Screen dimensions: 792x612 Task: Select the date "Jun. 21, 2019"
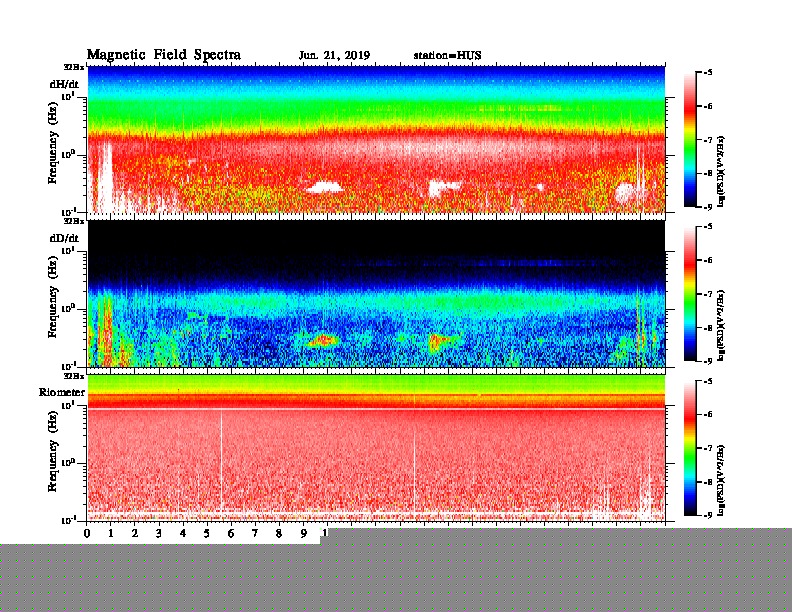pos(334,55)
